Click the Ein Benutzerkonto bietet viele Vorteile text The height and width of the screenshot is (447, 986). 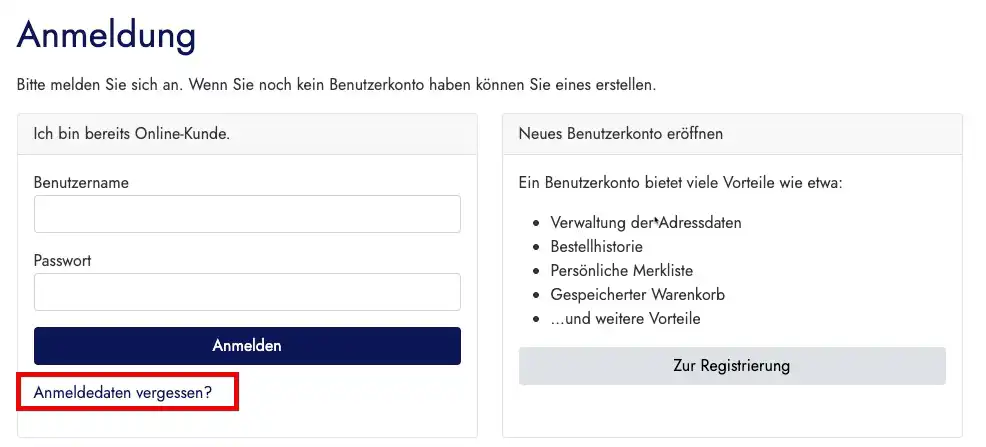pyautogui.click(x=680, y=183)
